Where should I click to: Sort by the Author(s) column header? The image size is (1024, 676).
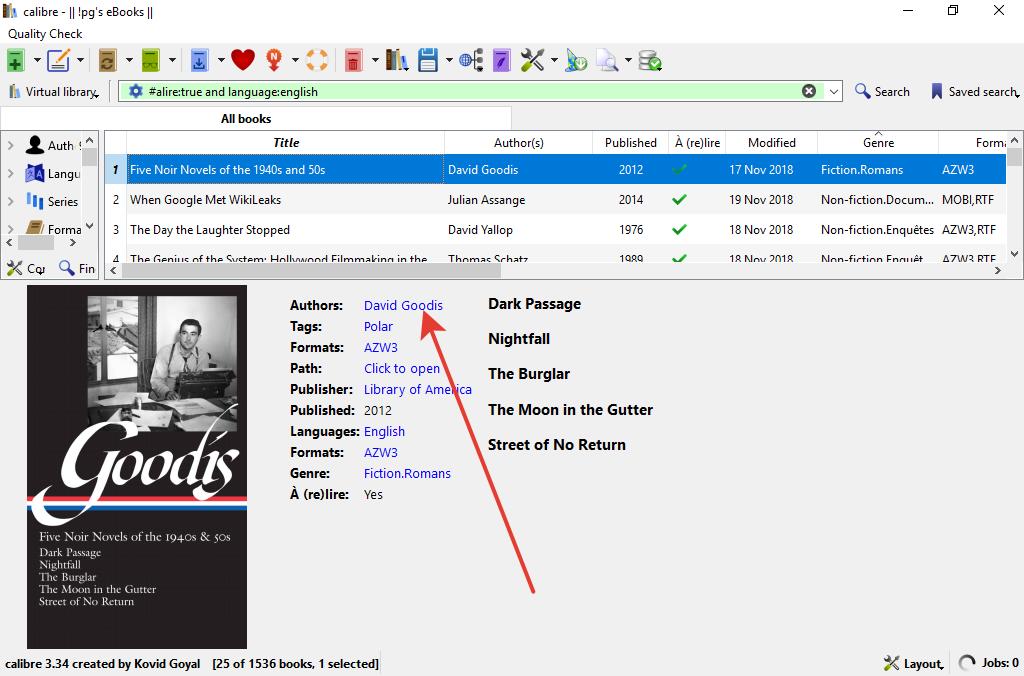[x=519, y=142]
